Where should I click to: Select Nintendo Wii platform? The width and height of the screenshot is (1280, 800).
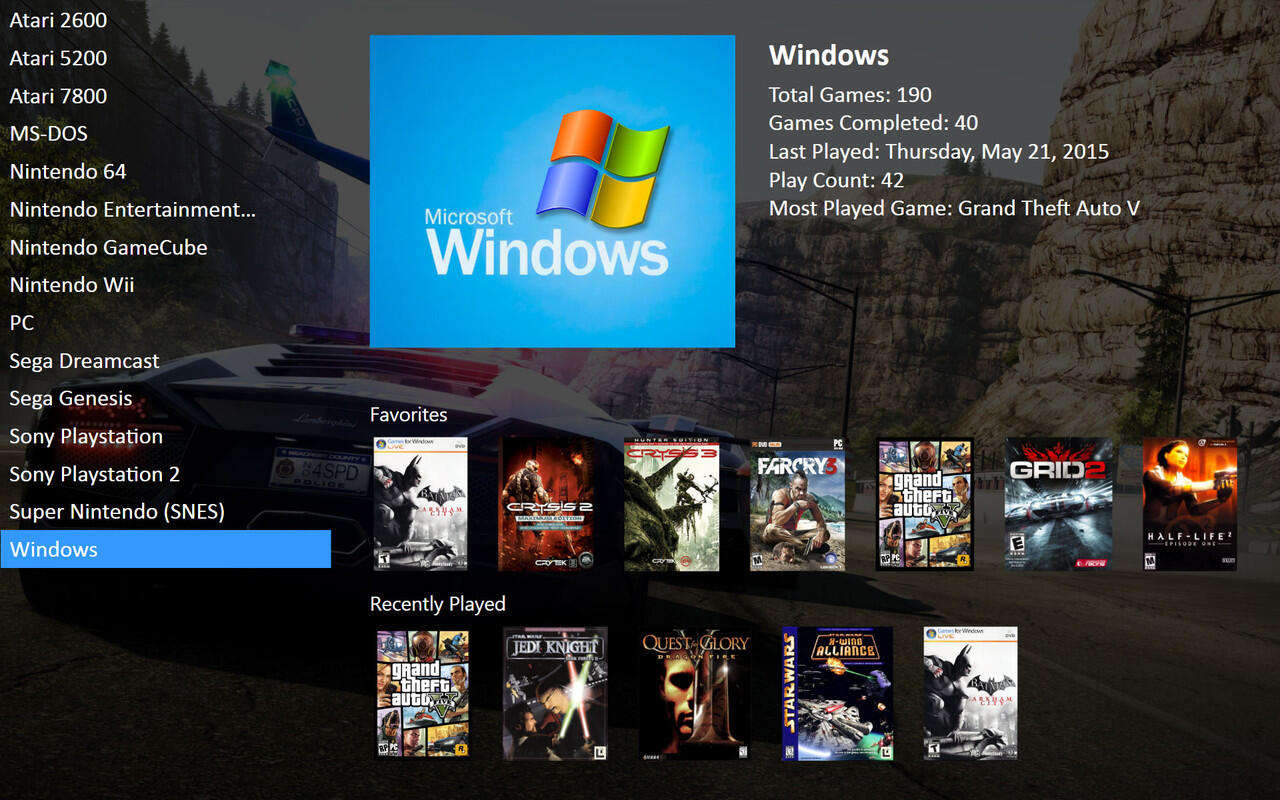[166, 285]
